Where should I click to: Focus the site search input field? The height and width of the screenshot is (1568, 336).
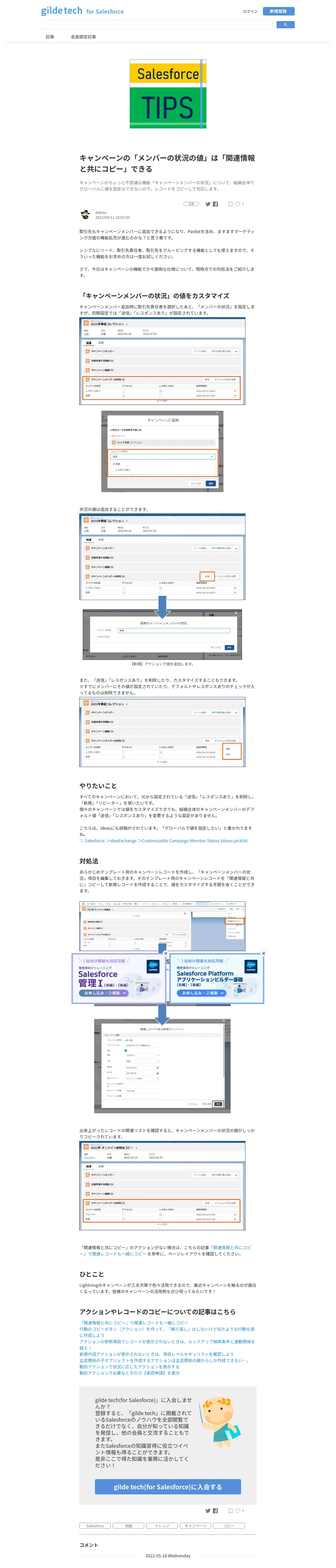pyautogui.click(x=157, y=25)
